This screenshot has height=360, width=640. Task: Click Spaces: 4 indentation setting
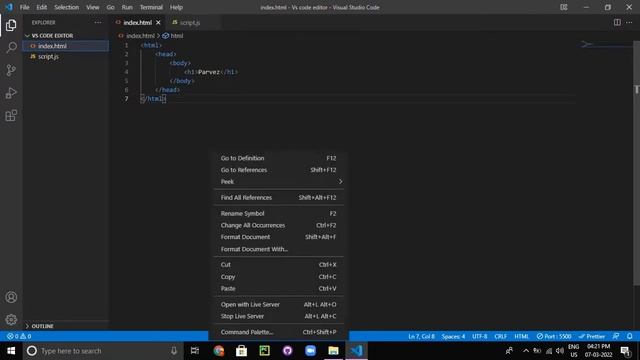click(x=453, y=336)
